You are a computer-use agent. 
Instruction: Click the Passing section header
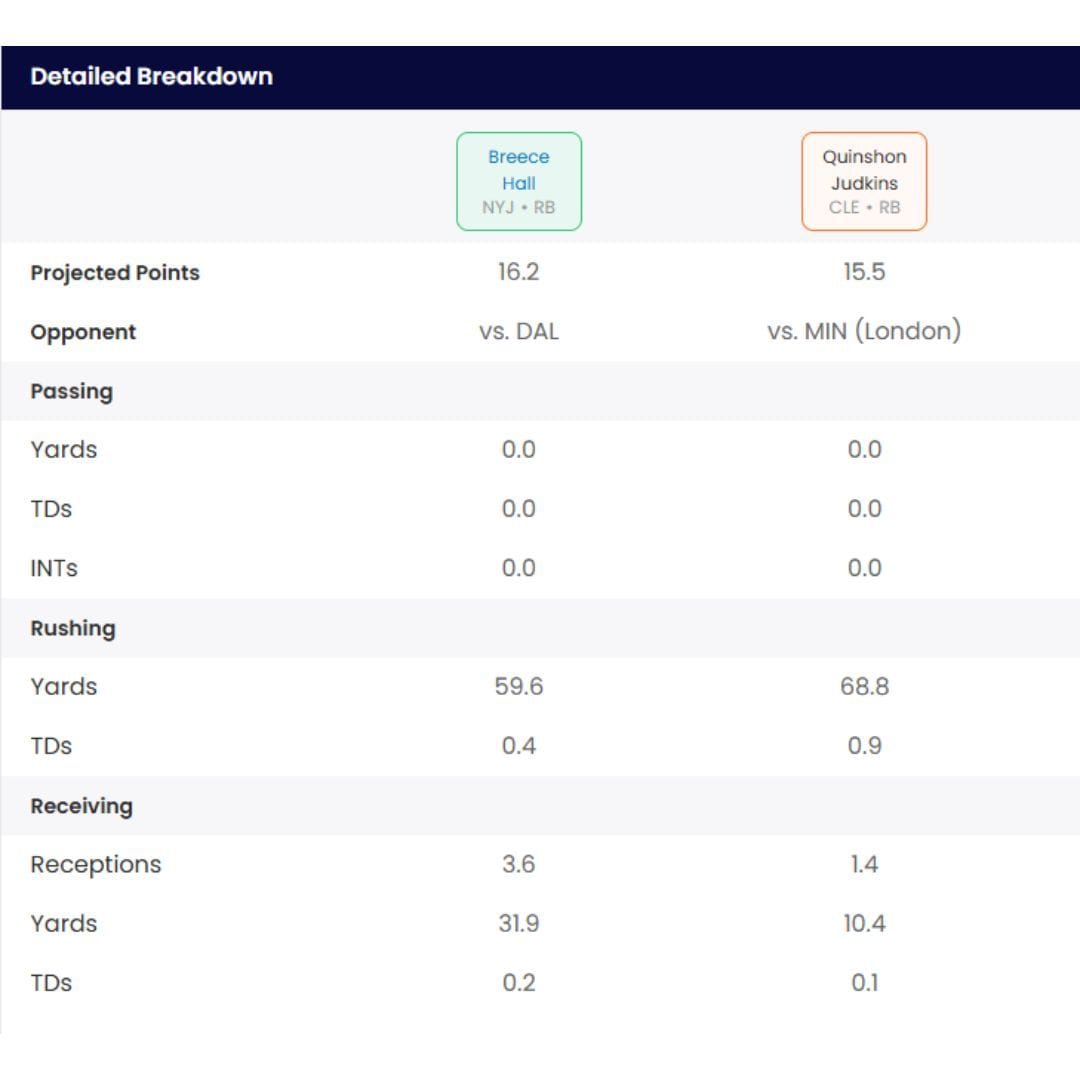point(71,391)
